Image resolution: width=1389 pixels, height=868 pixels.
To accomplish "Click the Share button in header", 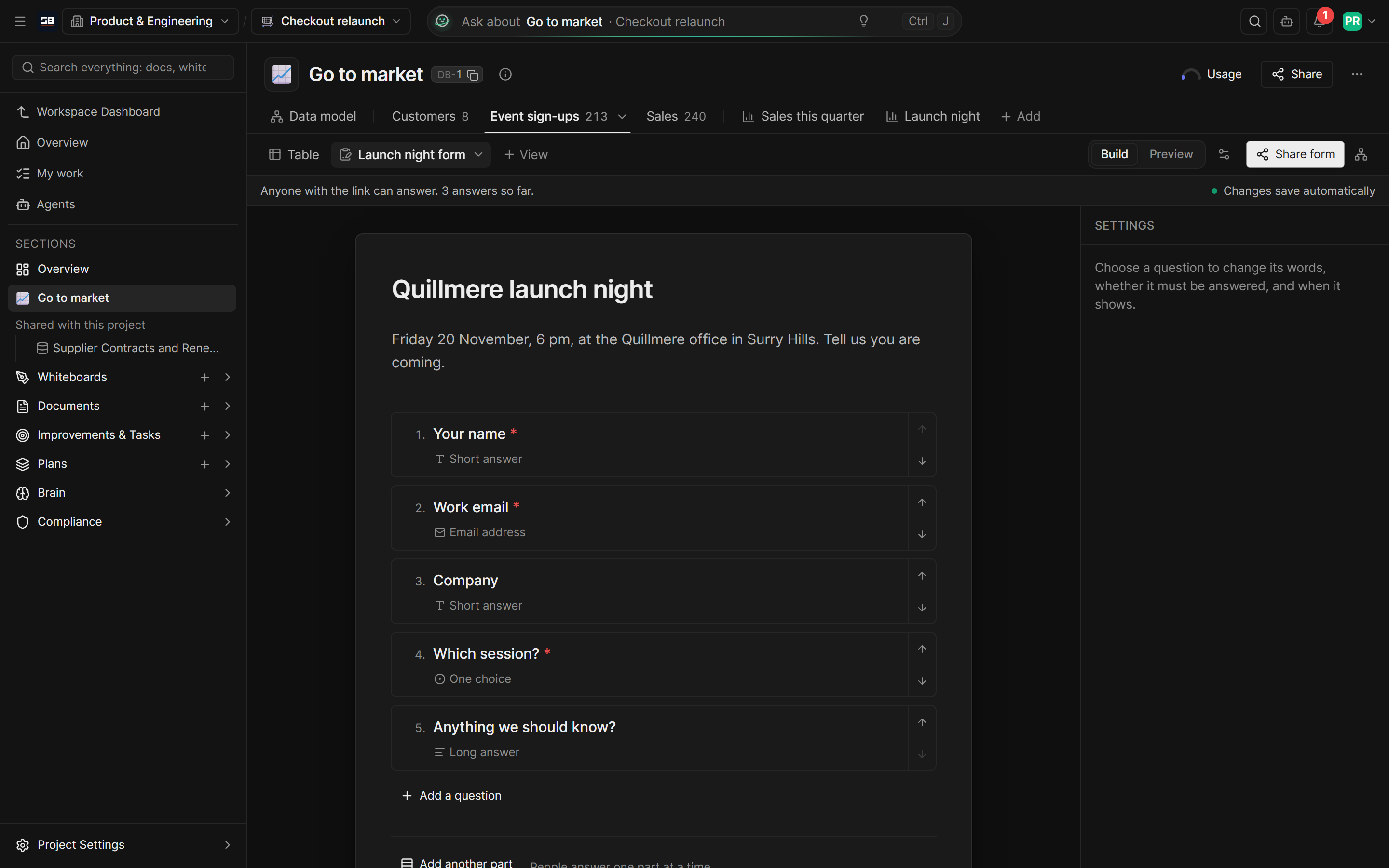I will coord(1296,74).
